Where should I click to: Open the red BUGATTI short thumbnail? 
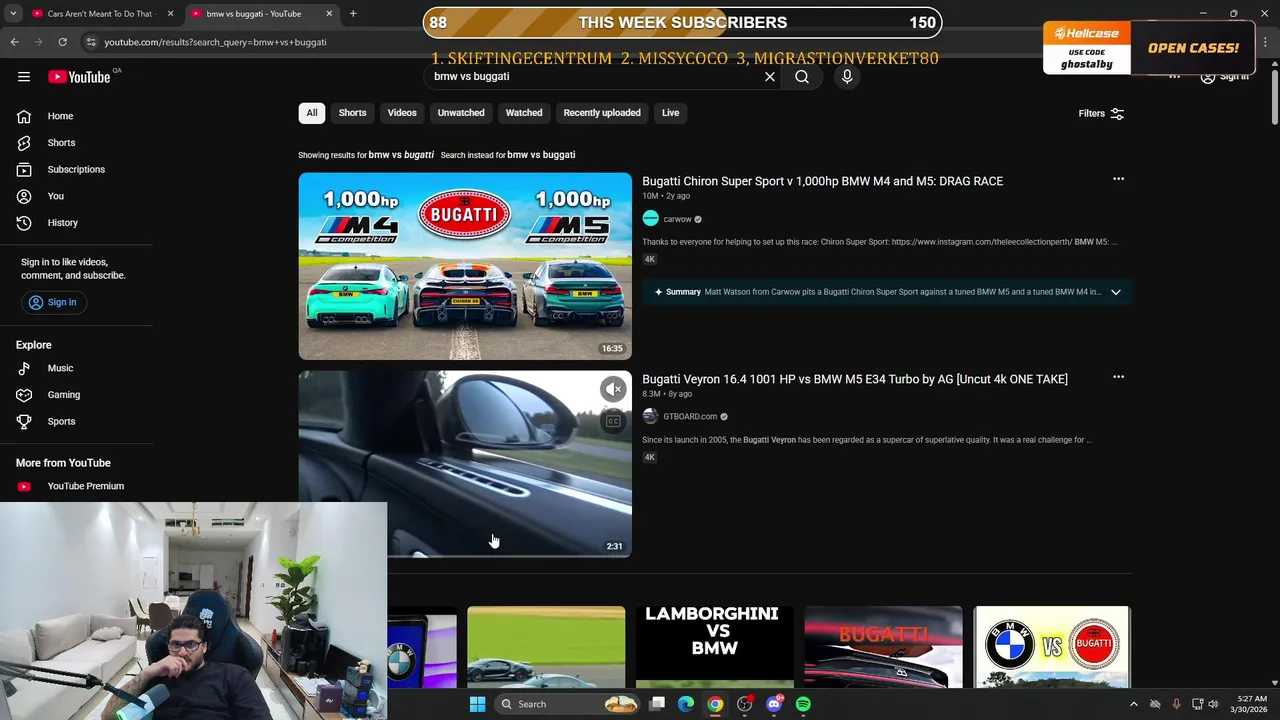tap(883, 647)
